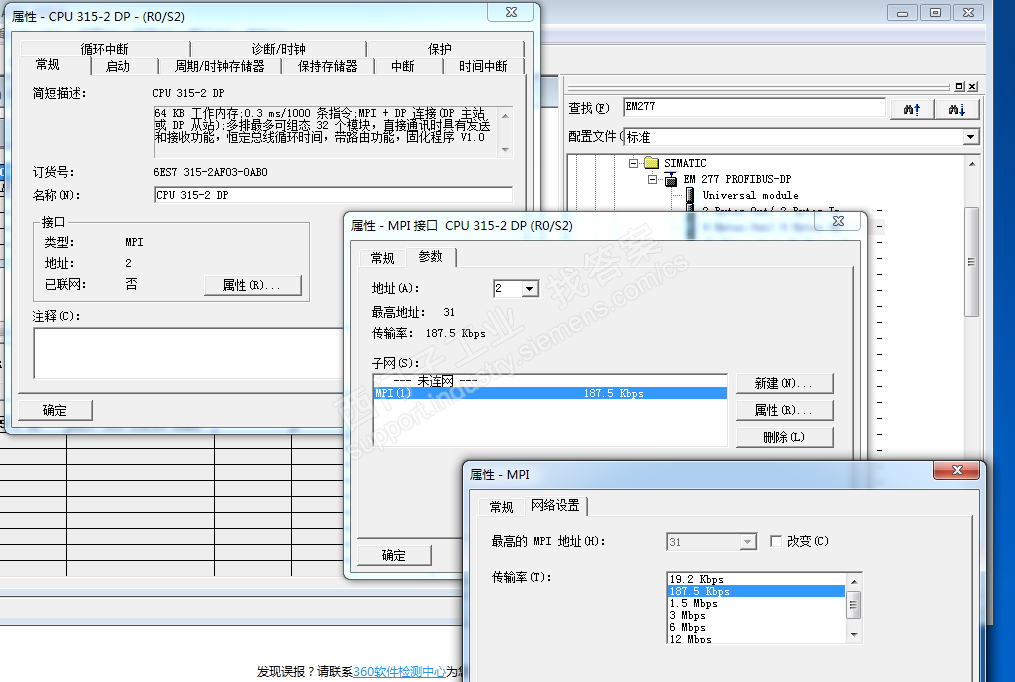Select the 网络设置 tab
1015x682 pixels.
click(x=555, y=505)
